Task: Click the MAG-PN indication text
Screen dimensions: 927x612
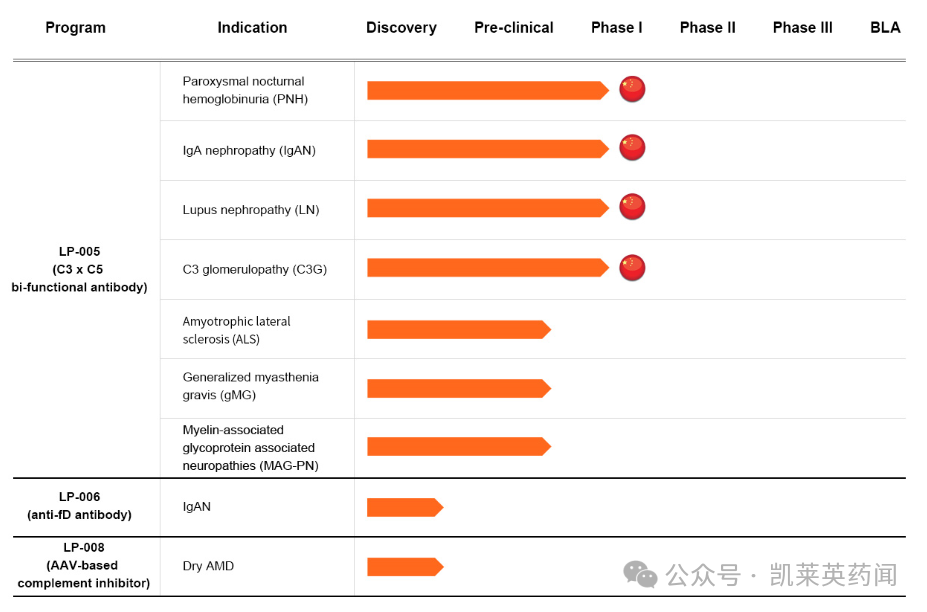Action: [x=248, y=447]
